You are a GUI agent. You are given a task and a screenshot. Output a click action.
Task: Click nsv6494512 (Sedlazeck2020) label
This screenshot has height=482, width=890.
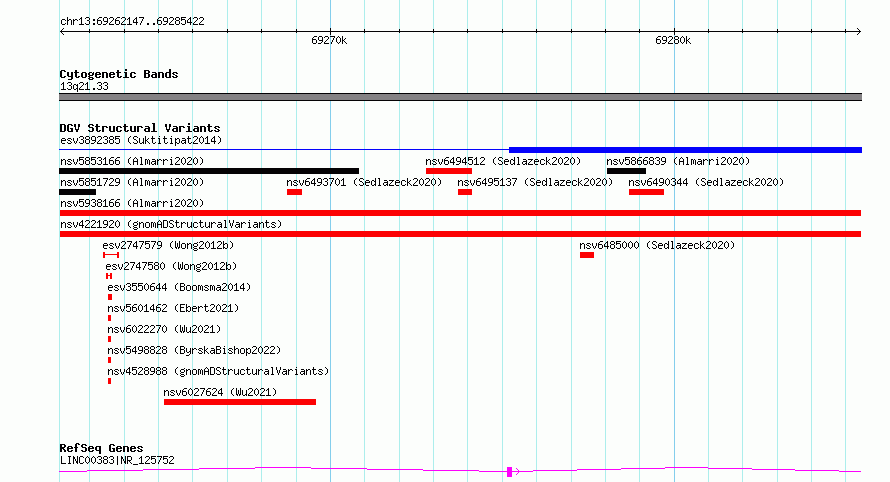(503, 161)
